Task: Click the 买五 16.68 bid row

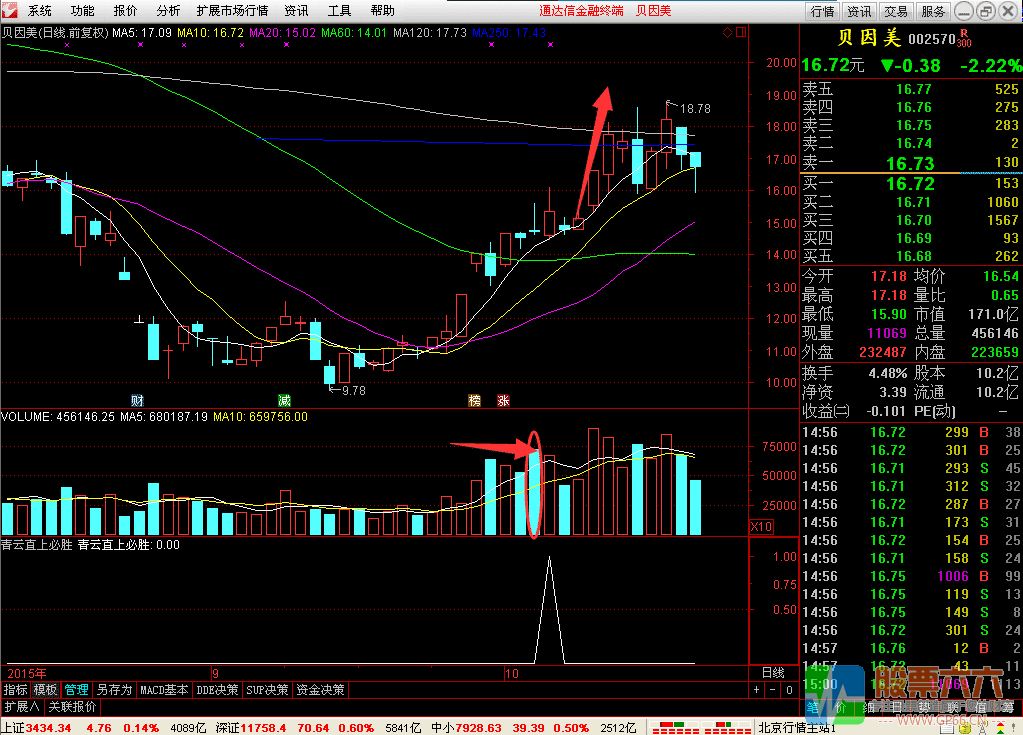Action: click(x=911, y=256)
